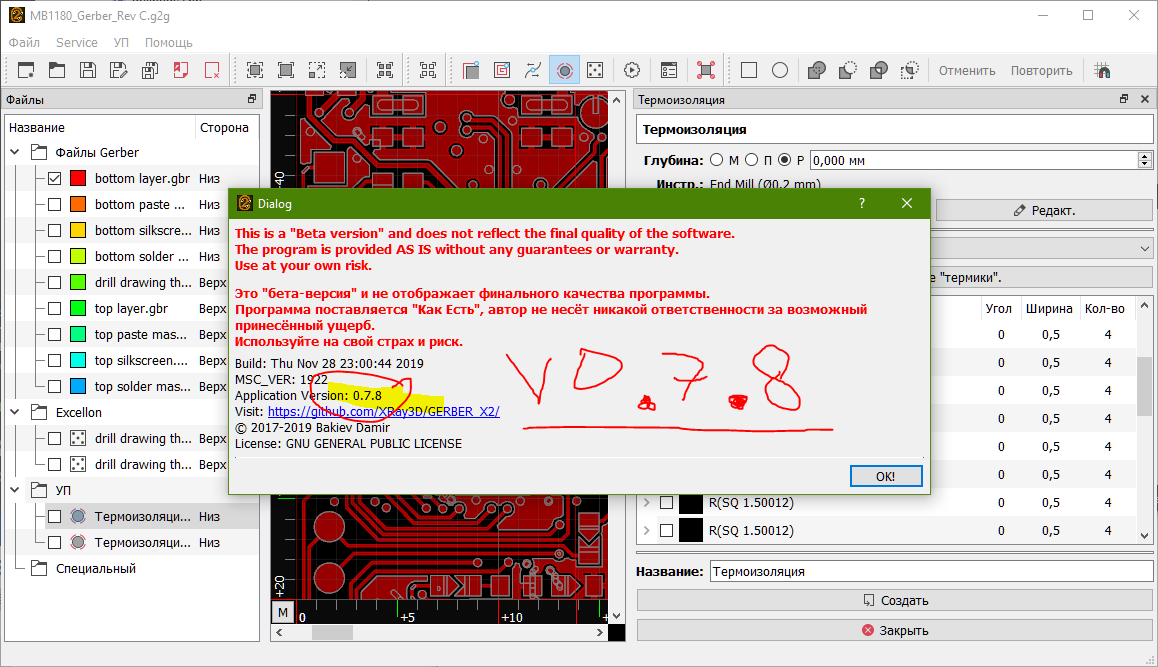This screenshot has width=1158, height=667.
Task: Enable the top paste mask checkbox
Action: tap(55, 335)
